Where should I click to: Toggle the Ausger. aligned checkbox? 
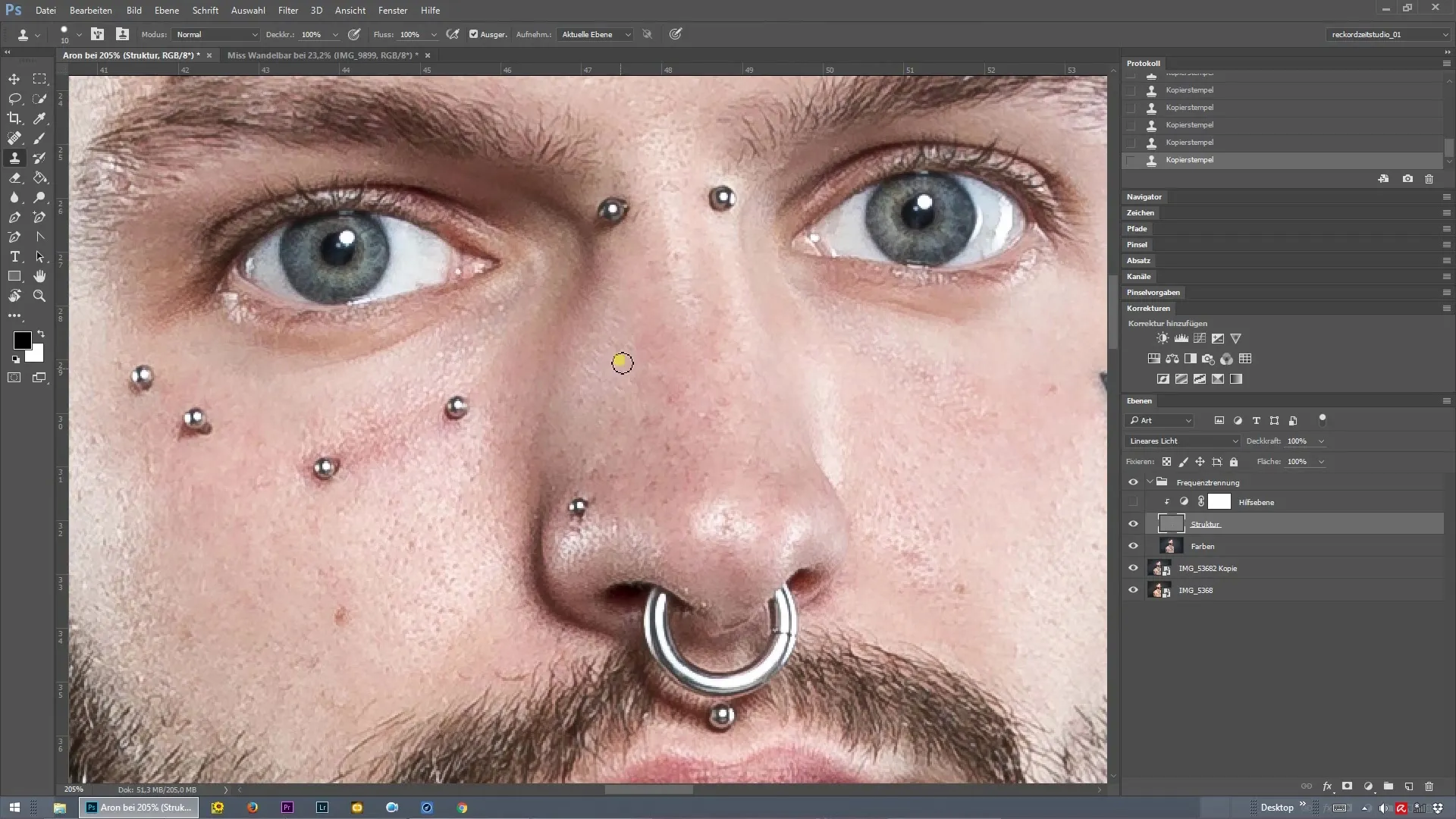coord(473,34)
